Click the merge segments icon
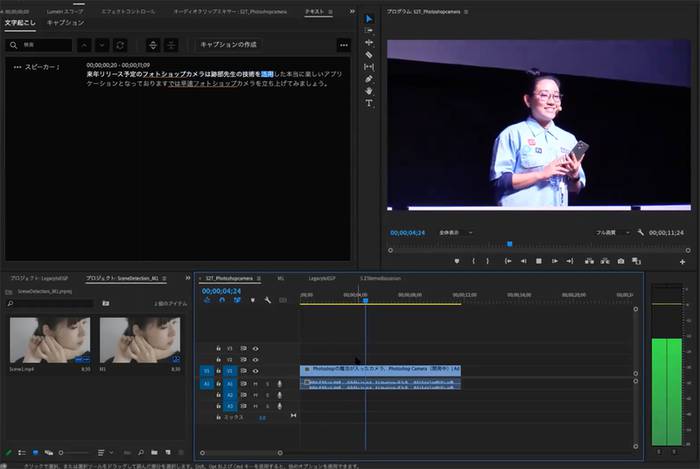 click(x=171, y=45)
